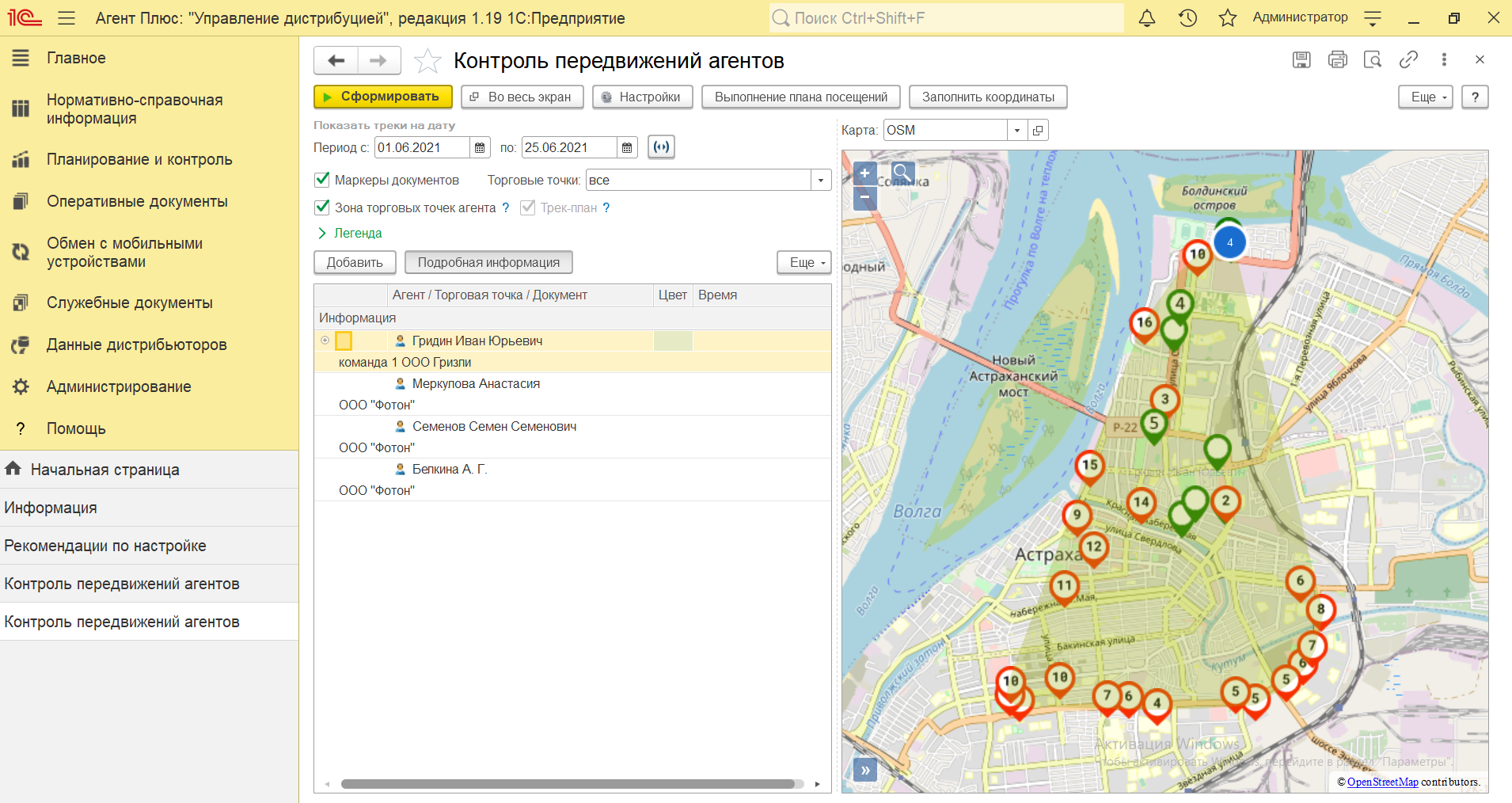This screenshot has height=803, width=1512.
Task: Go back with the left arrow
Action: 336,60
